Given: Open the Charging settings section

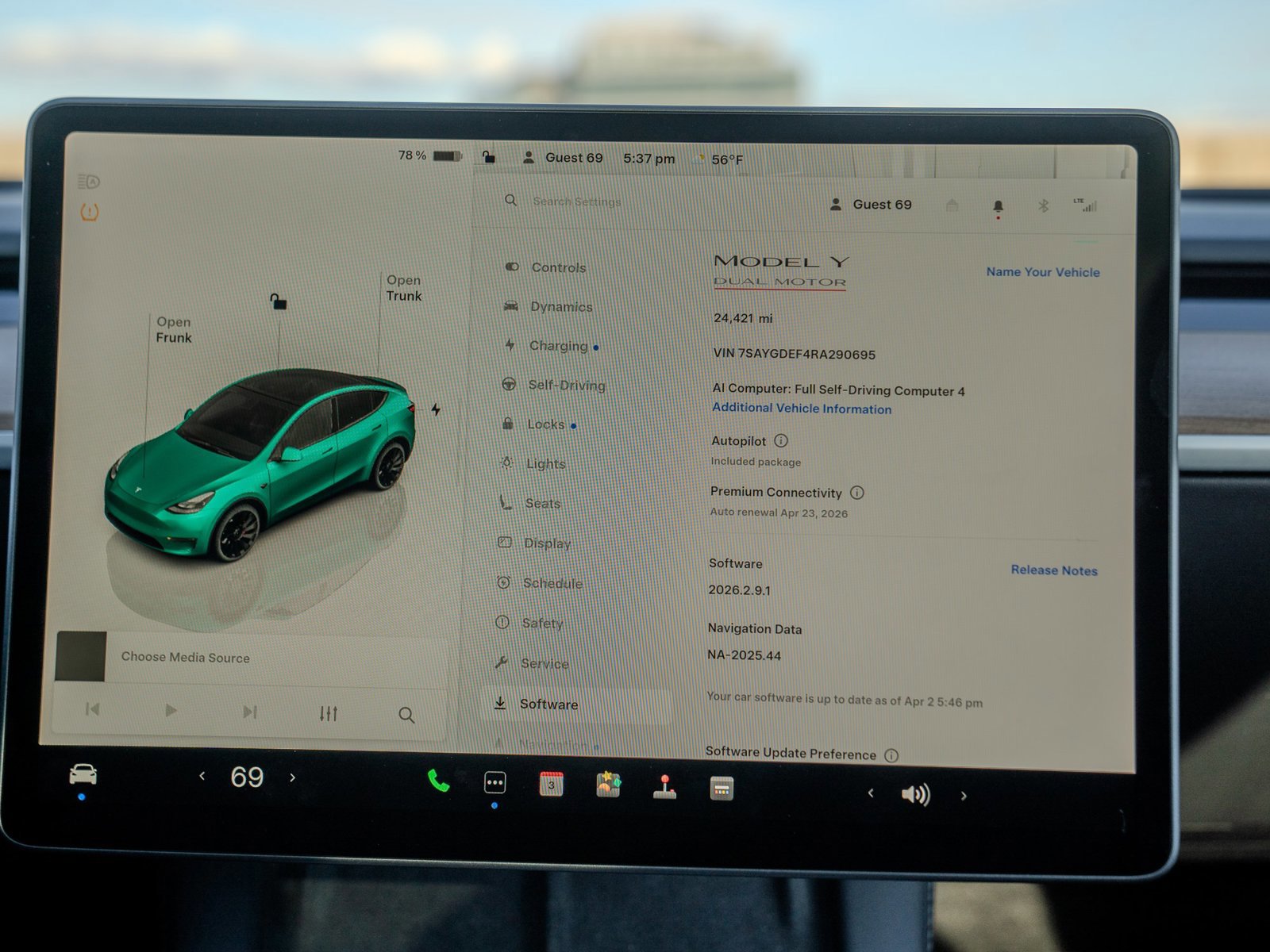Looking at the screenshot, I should pyautogui.click(x=560, y=346).
